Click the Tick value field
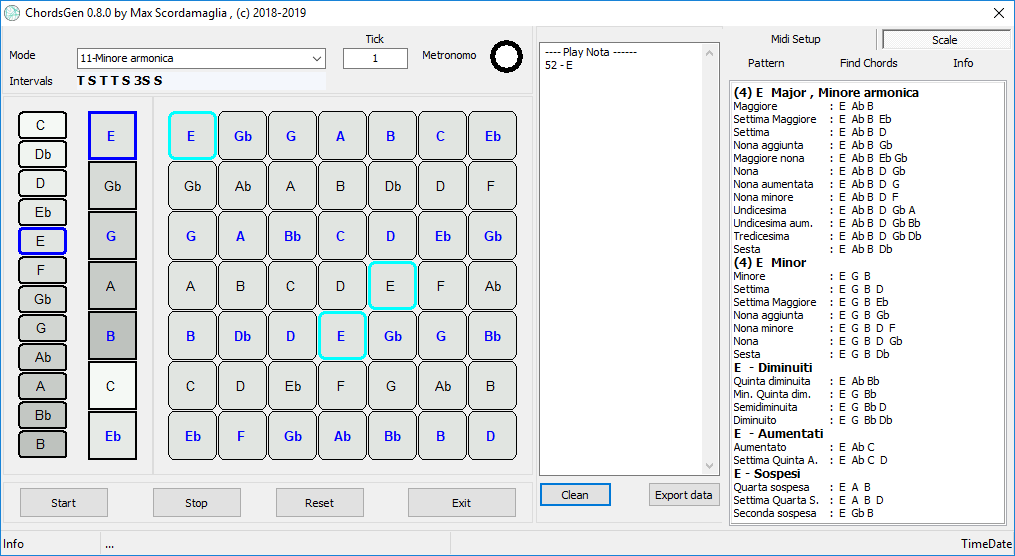1015x556 pixels. 375,58
